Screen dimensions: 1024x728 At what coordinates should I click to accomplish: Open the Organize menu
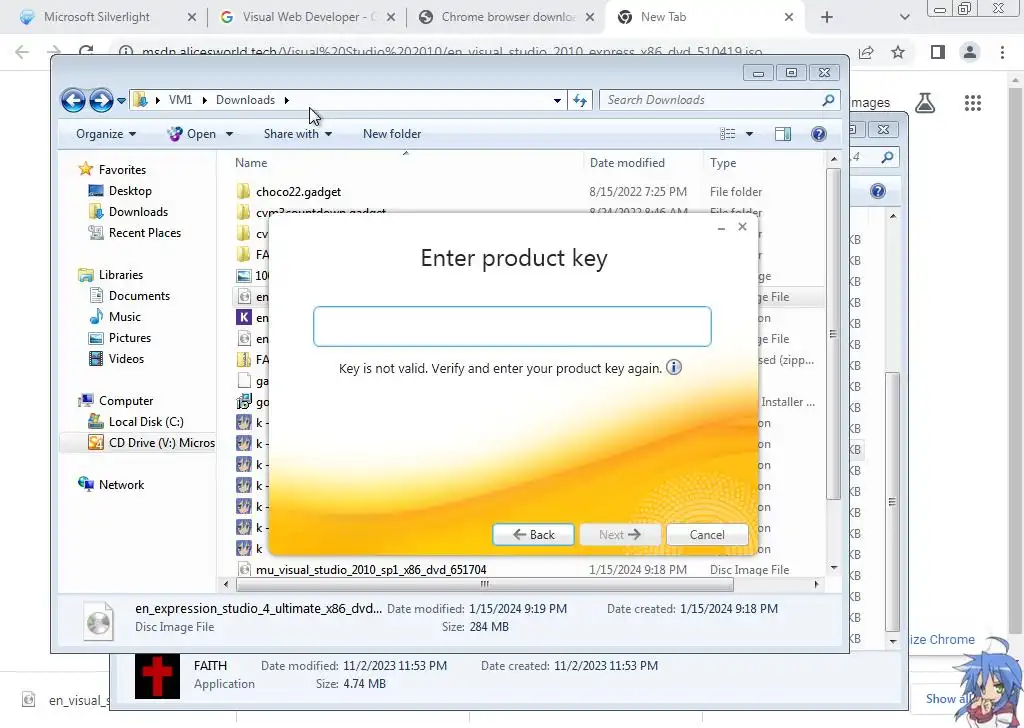coord(106,134)
